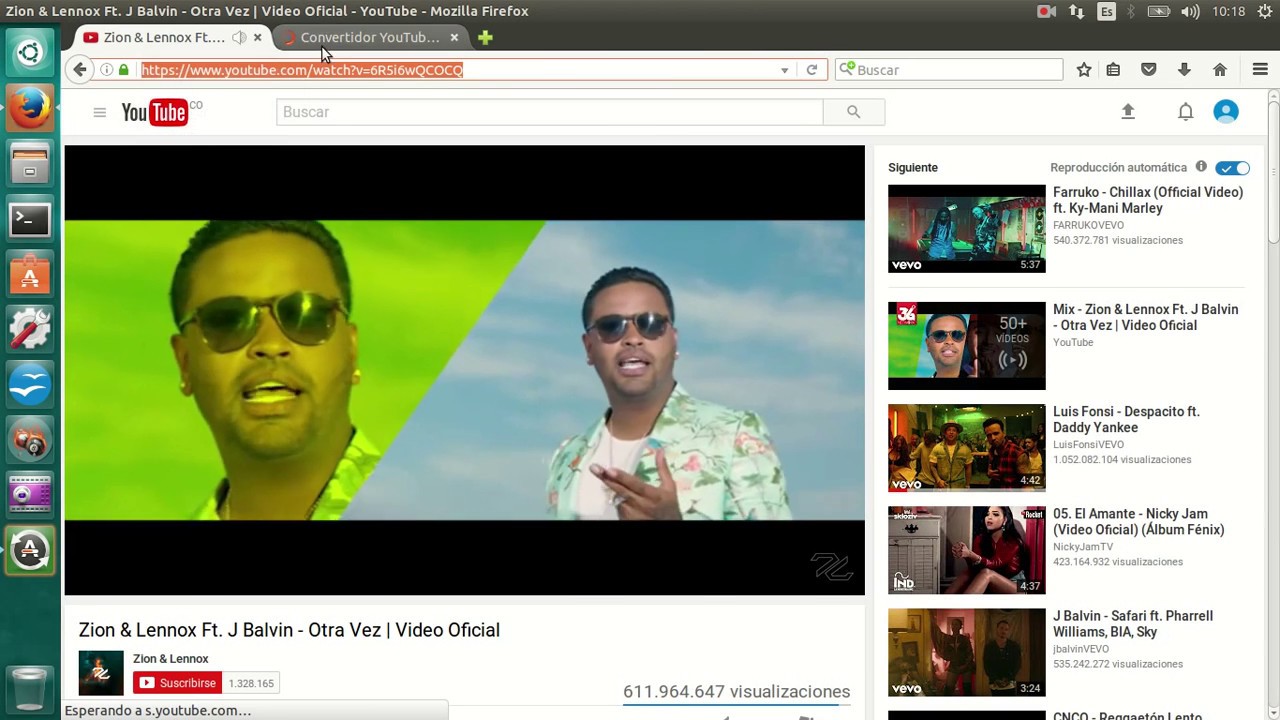Screen dimensions: 1280x720
Task: Click the Farruko Chillax thumbnail
Action: pos(966,228)
